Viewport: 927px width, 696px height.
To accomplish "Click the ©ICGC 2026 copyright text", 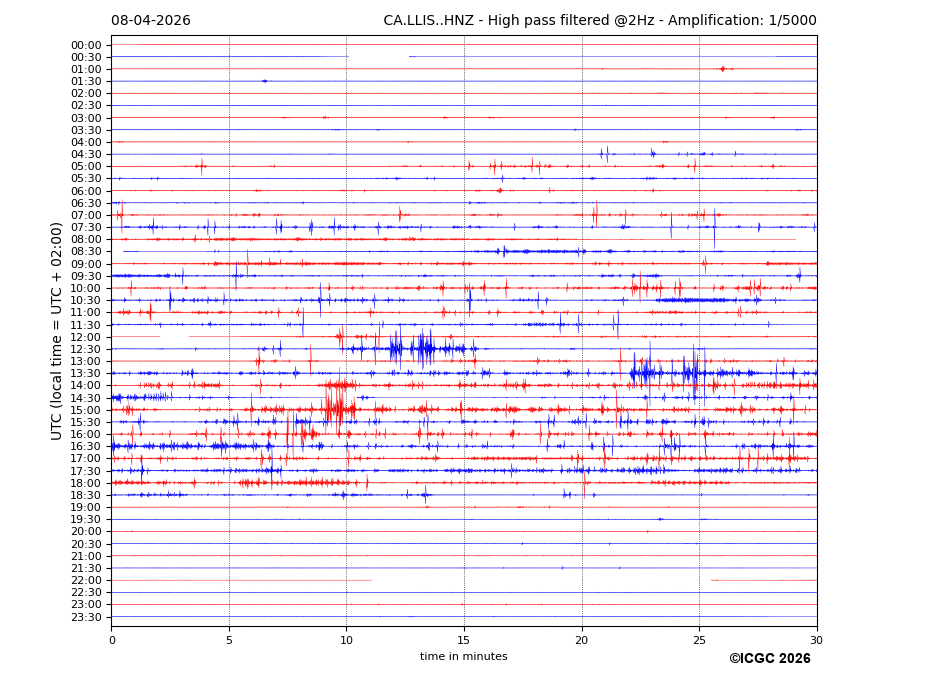I will click(x=769, y=659).
